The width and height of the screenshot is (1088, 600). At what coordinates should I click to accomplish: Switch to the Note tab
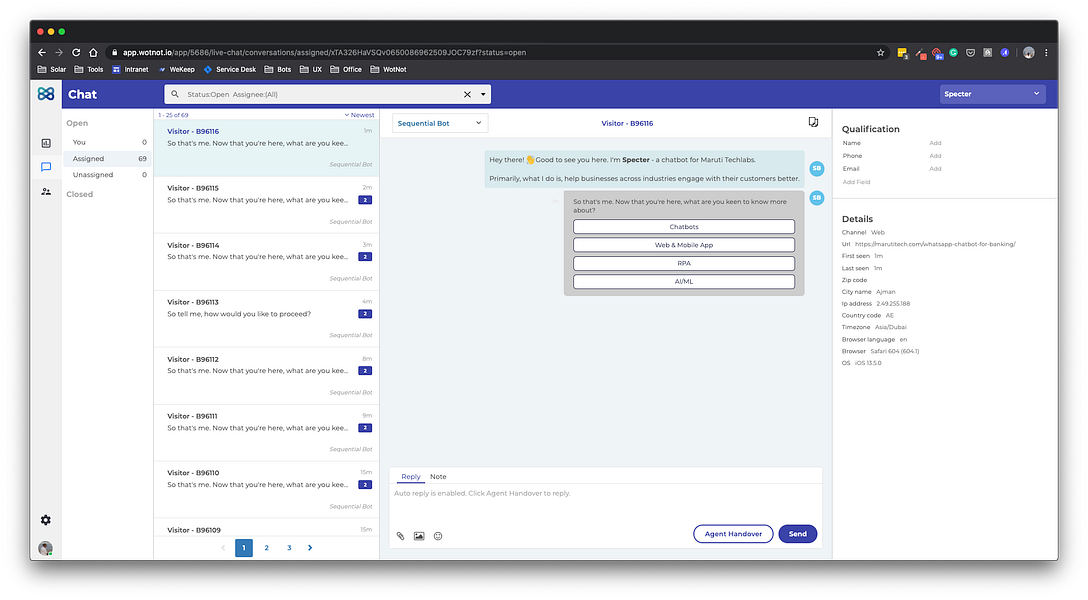pyautogui.click(x=438, y=477)
